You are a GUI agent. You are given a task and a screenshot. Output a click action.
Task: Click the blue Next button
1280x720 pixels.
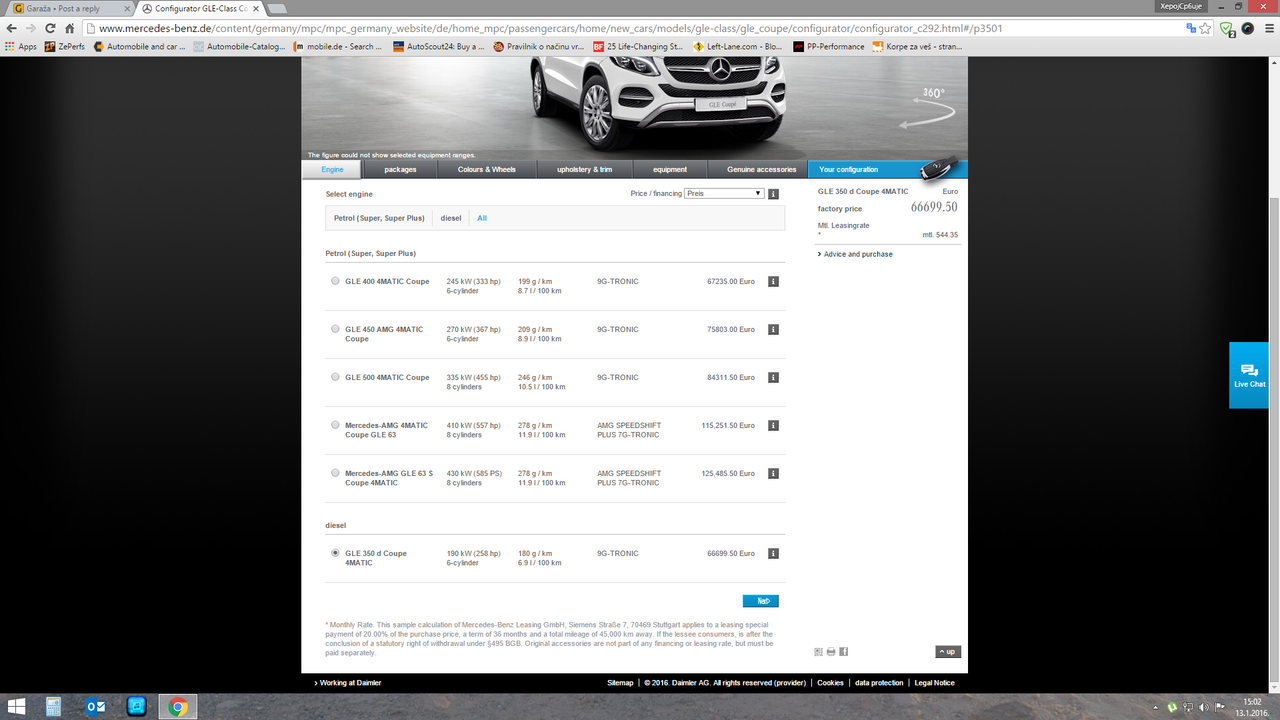(x=760, y=601)
